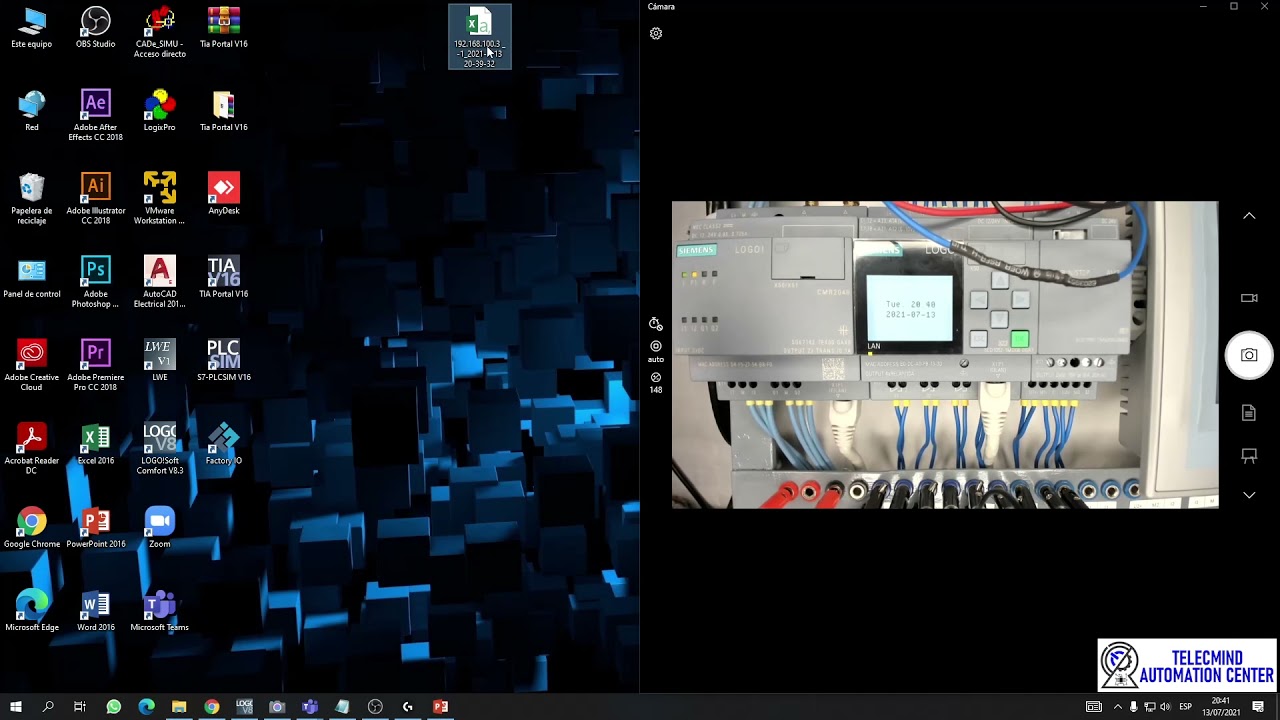Open File Explorer from taskbar
Screen dimensions: 1280x720
pyautogui.click(x=179, y=707)
